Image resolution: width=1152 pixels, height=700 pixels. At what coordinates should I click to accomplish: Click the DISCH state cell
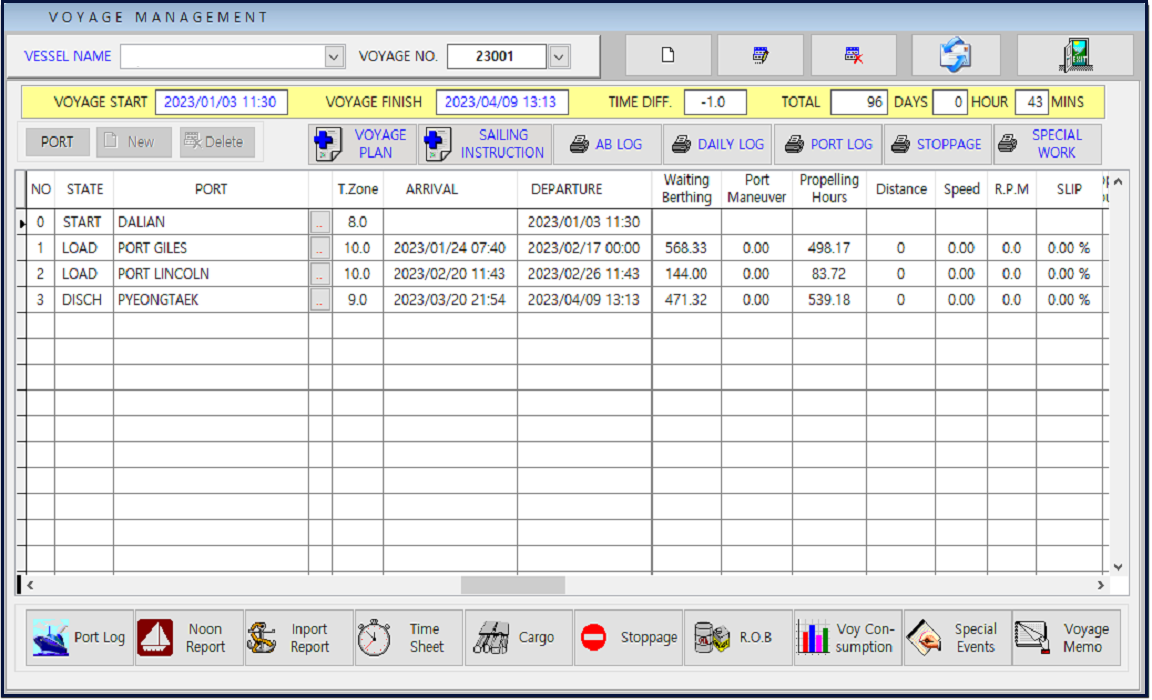coord(83,300)
